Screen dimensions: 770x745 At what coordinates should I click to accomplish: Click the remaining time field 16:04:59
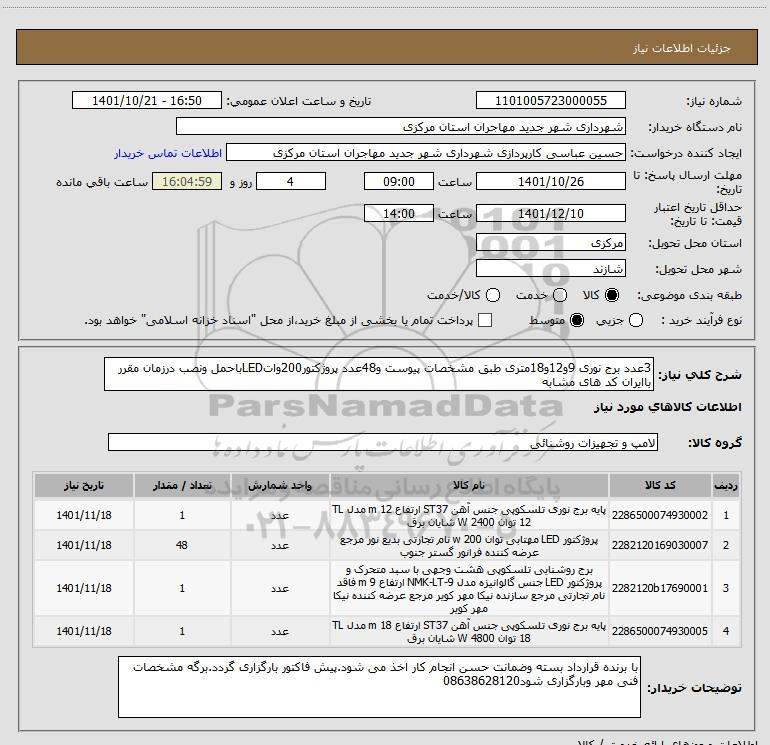[187, 181]
